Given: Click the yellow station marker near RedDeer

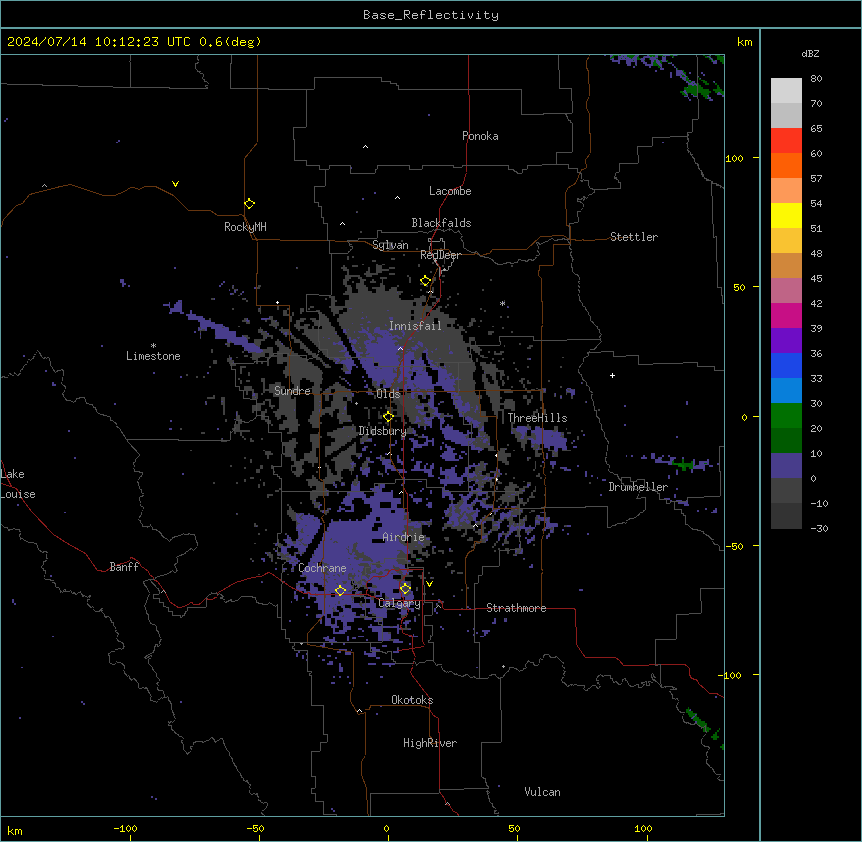Looking at the screenshot, I should [426, 281].
